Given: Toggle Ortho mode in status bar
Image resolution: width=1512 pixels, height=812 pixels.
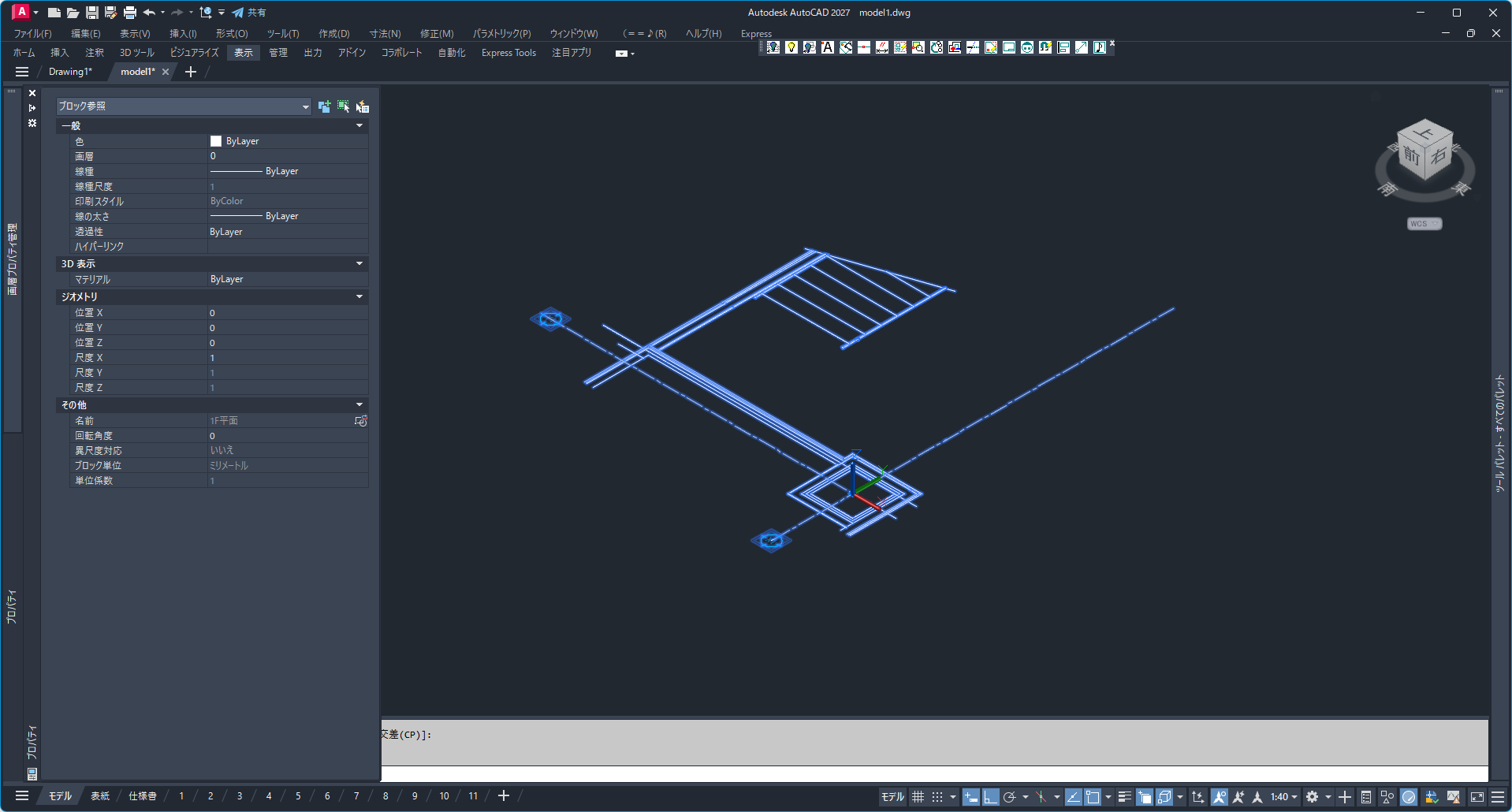Looking at the screenshot, I should pos(990,797).
